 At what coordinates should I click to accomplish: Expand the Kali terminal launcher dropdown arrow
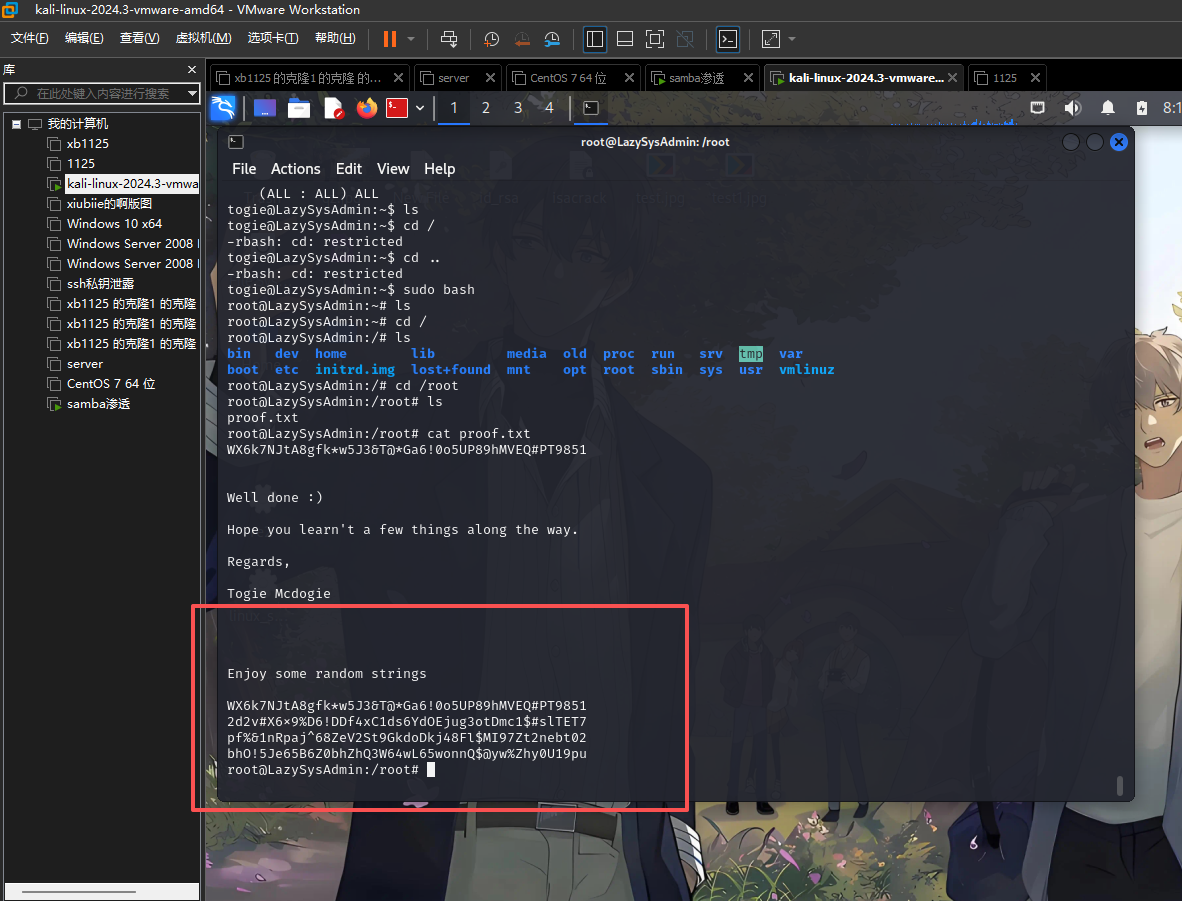click(420, 108)
